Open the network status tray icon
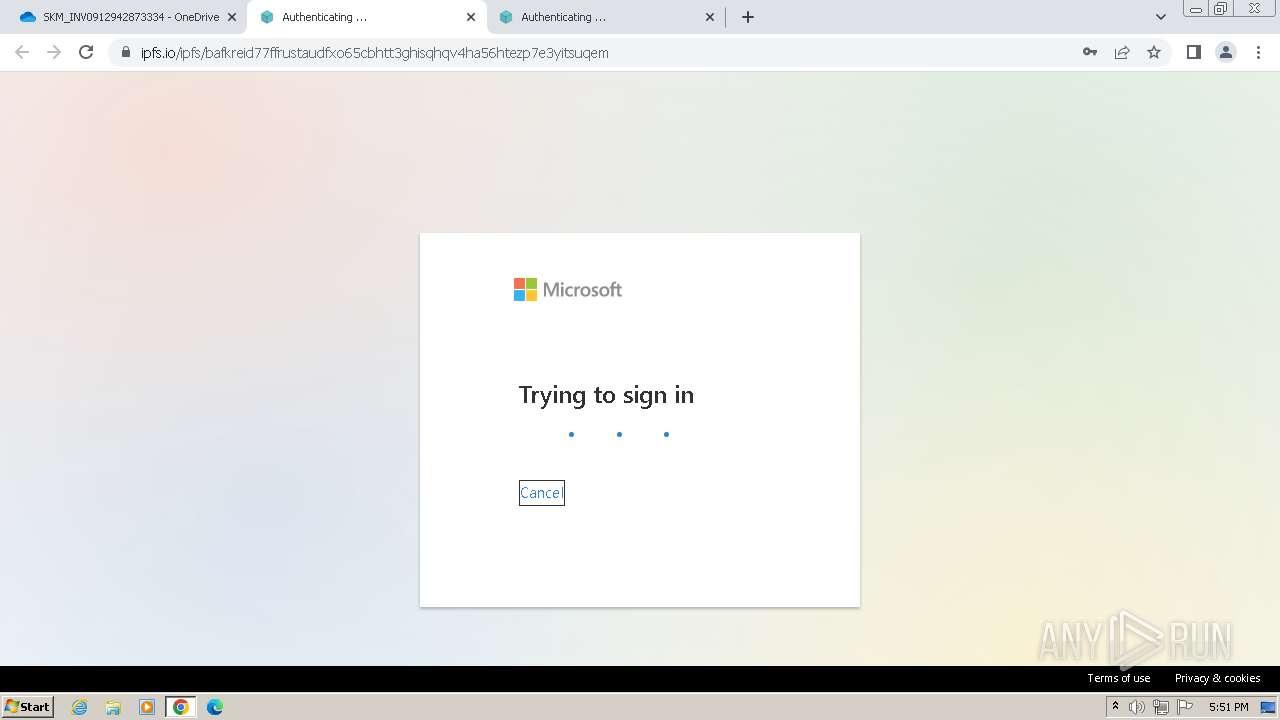 click(x=1161, y=707)
